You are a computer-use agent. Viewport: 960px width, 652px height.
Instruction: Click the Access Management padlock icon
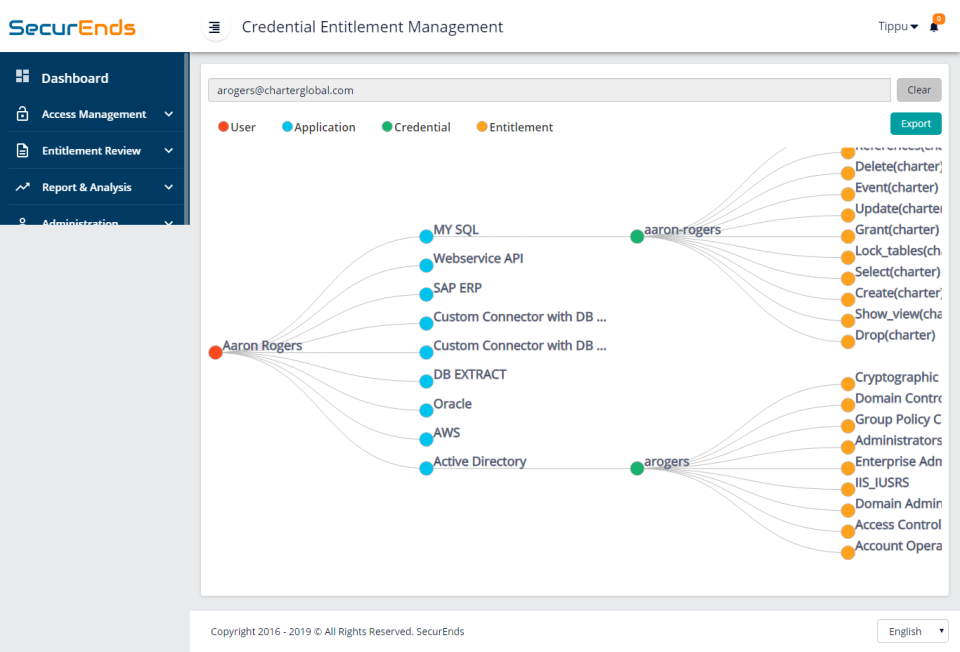coord(21,114)
